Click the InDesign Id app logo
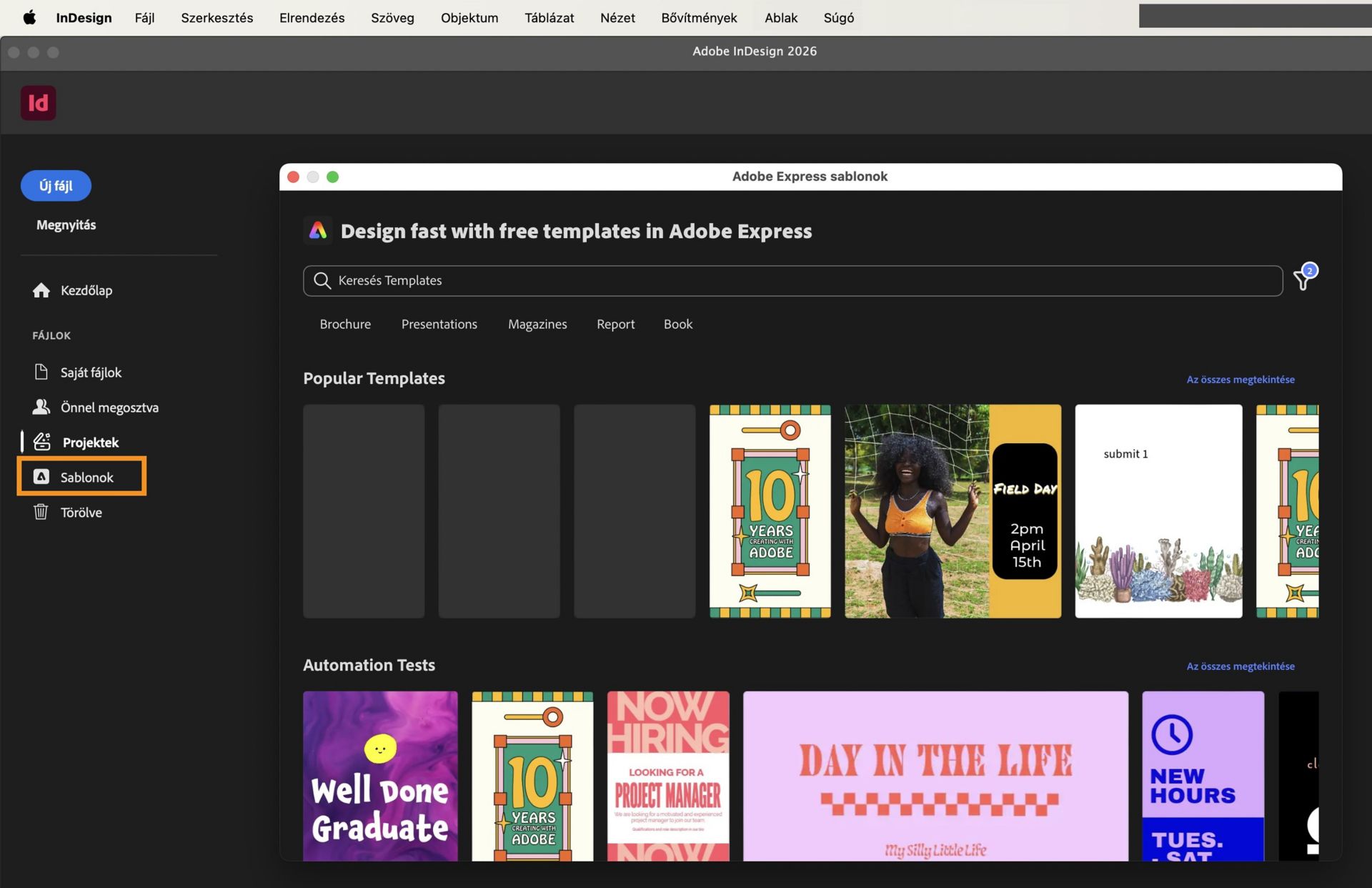1372x888 pixels. tap(39, 103)
